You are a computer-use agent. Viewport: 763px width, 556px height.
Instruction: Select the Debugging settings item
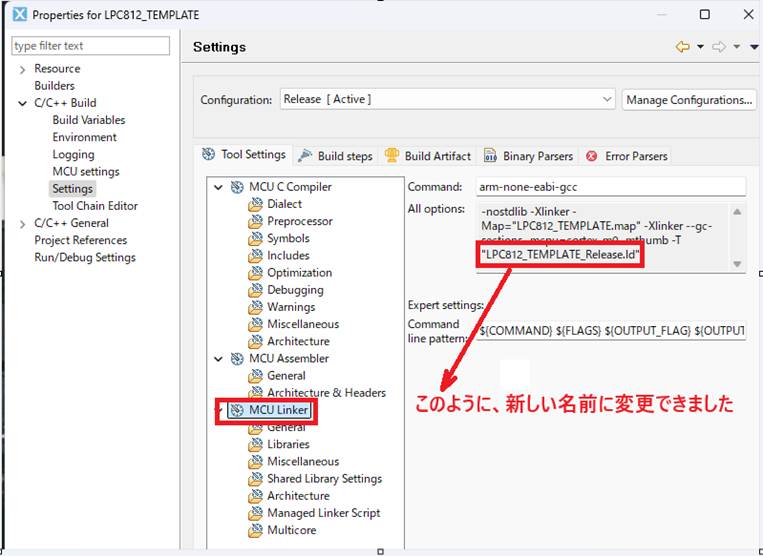point(295,290)
